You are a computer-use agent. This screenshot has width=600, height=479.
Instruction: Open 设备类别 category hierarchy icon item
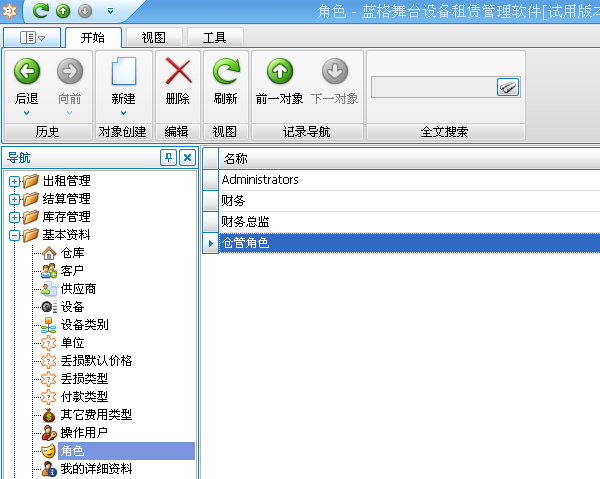point(75,324)
